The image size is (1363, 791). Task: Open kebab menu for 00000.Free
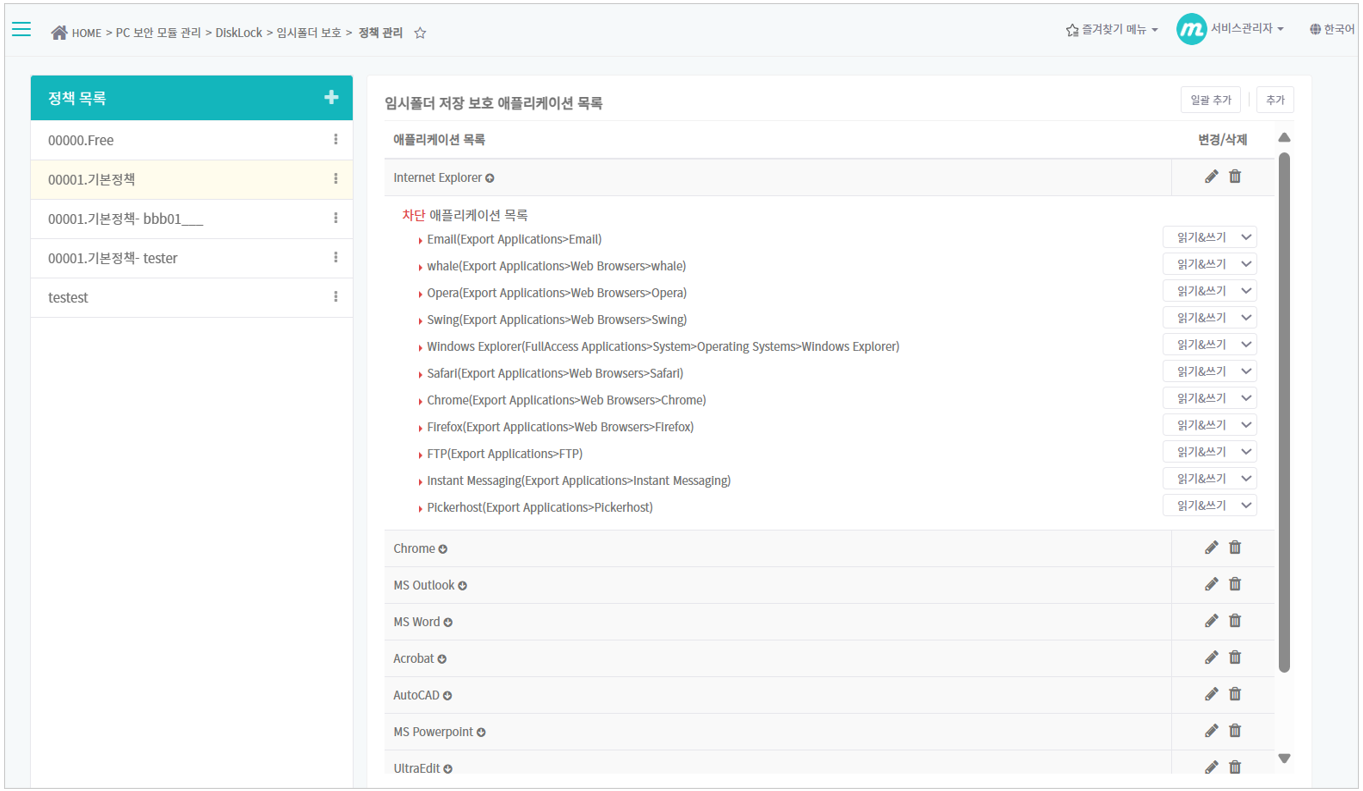coord(336,140)
